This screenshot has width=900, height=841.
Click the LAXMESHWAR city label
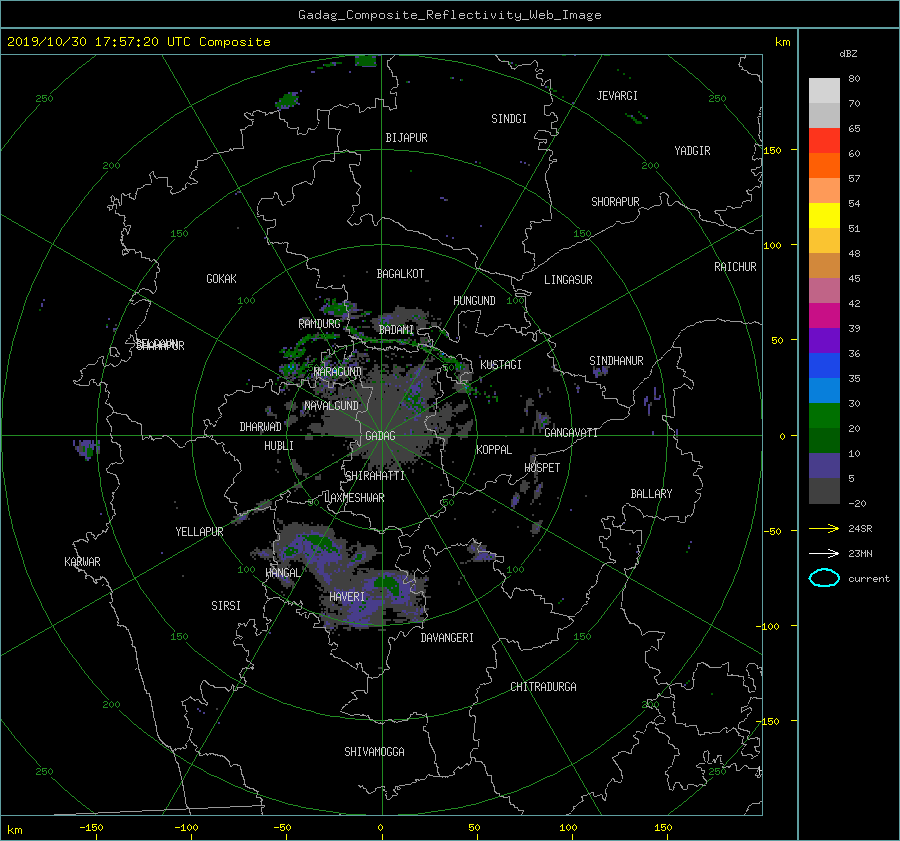point(354,498)
